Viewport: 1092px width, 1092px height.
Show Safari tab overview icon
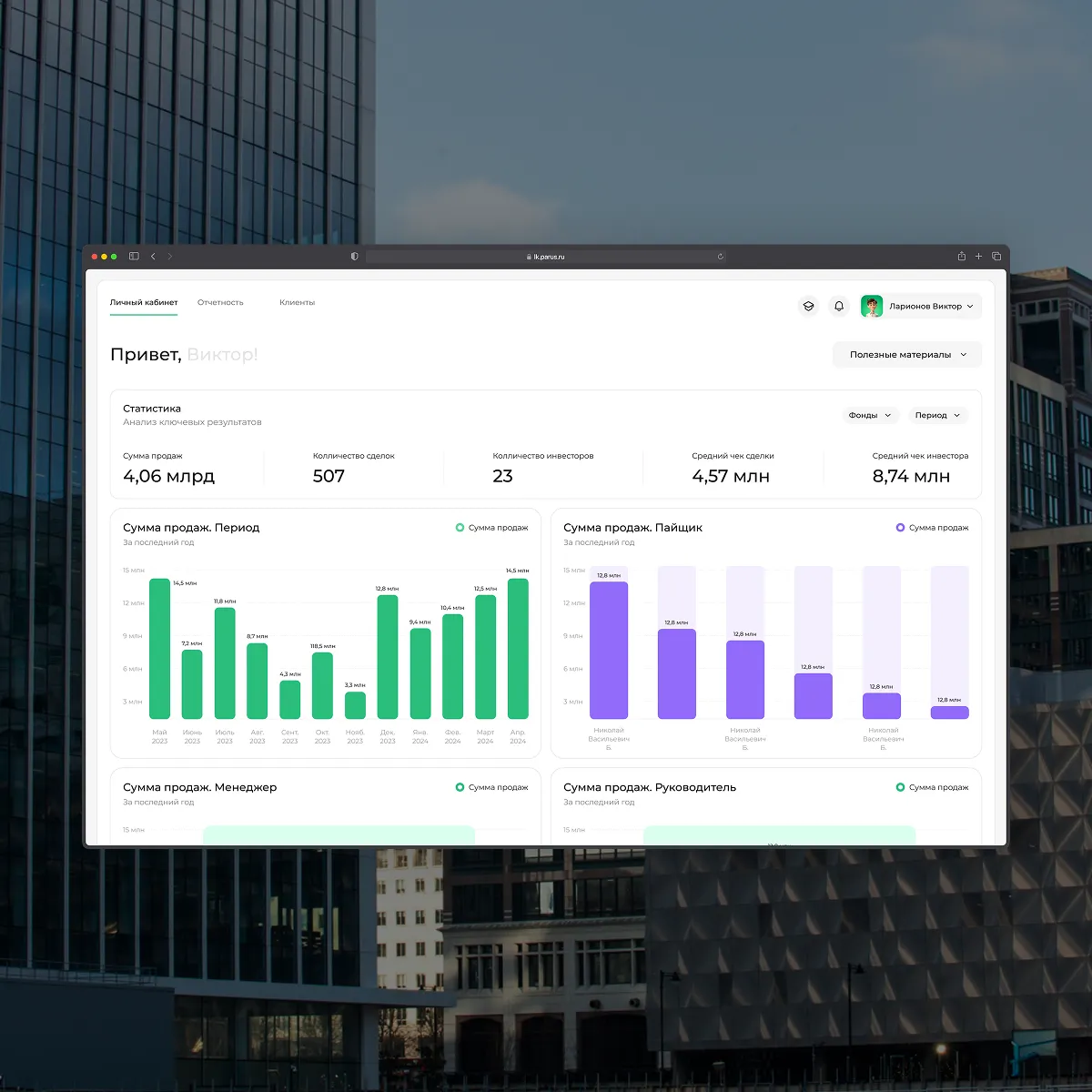996,257
